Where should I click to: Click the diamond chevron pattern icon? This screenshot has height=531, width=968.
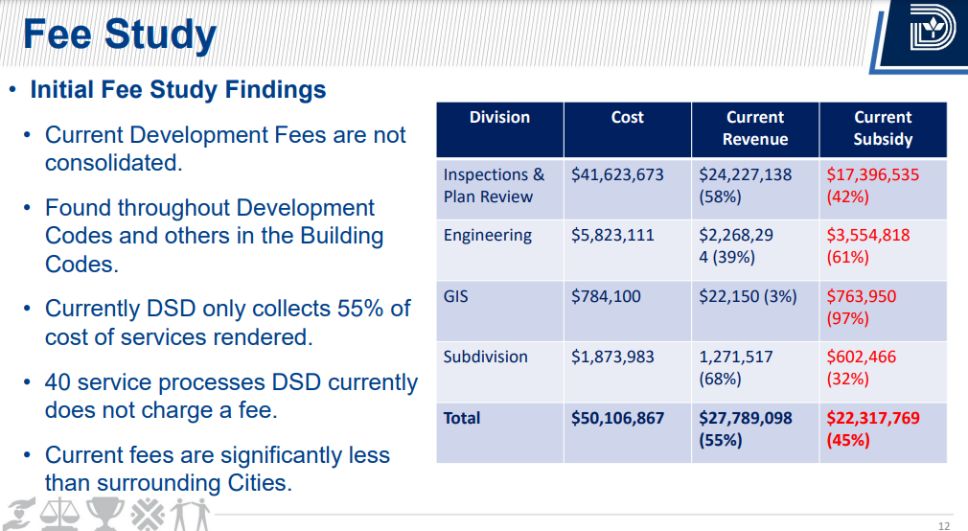pyautogui.click(x=146, y=513)
